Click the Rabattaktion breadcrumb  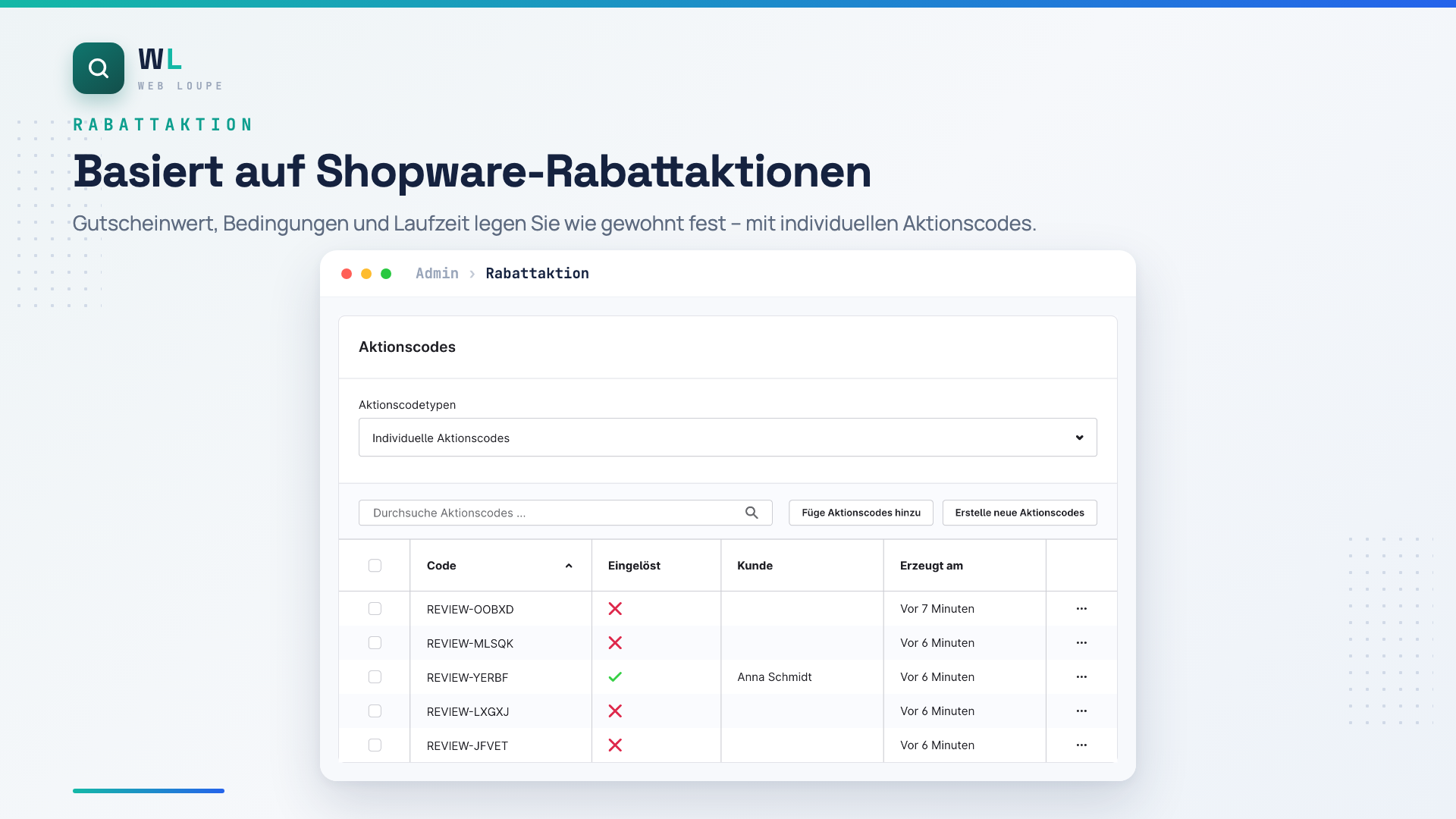pyautogui.click(x=537, y=274)
